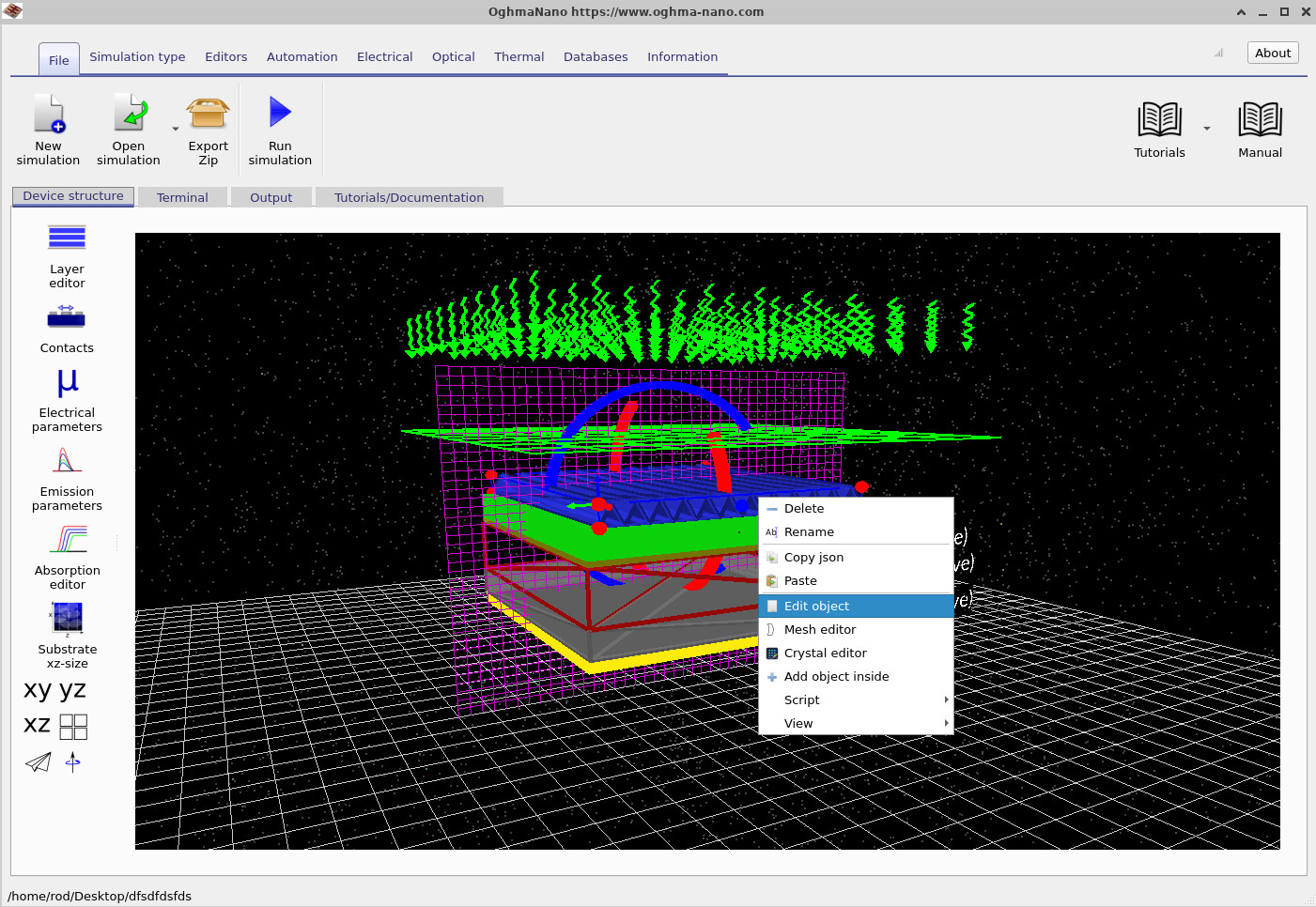Screen dimensions: 1316x907
Task: Choose Mesh editor from the context menu
Action: [x=856, y=629]
